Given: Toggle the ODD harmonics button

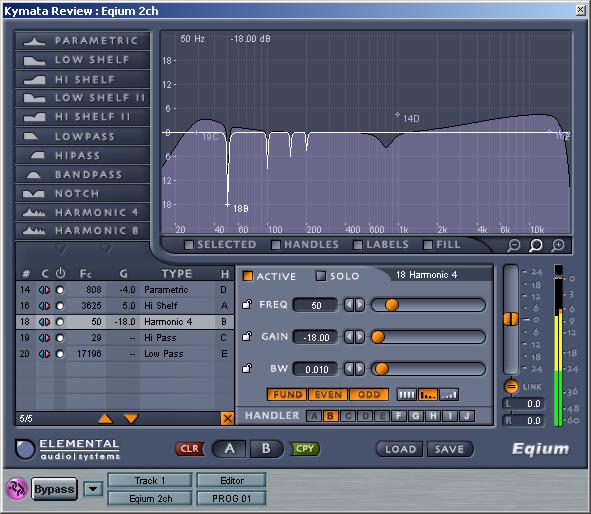Looking at the screenshot, I should (369, 395).
